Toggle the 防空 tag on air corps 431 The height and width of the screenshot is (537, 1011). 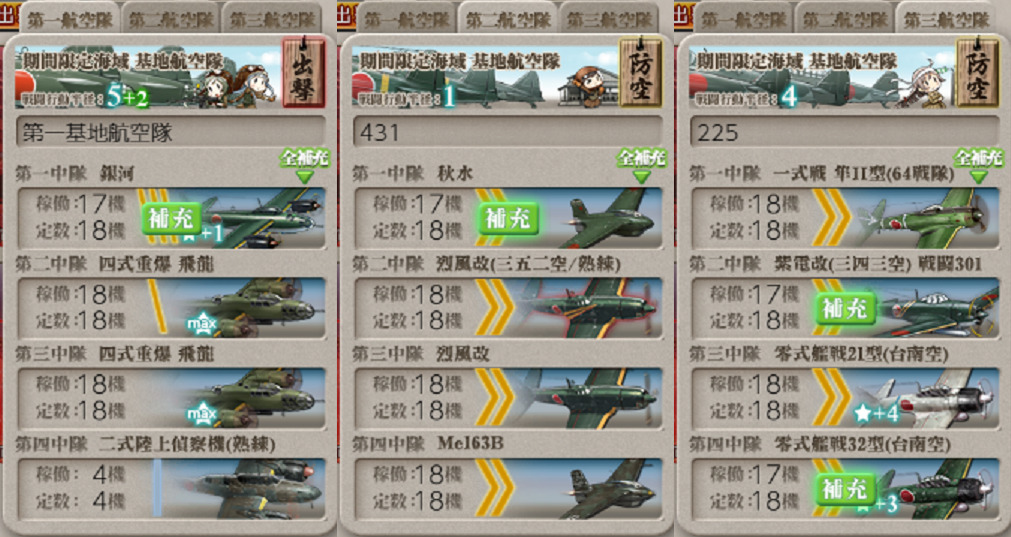pyautogui.click(x=640, y=72)
